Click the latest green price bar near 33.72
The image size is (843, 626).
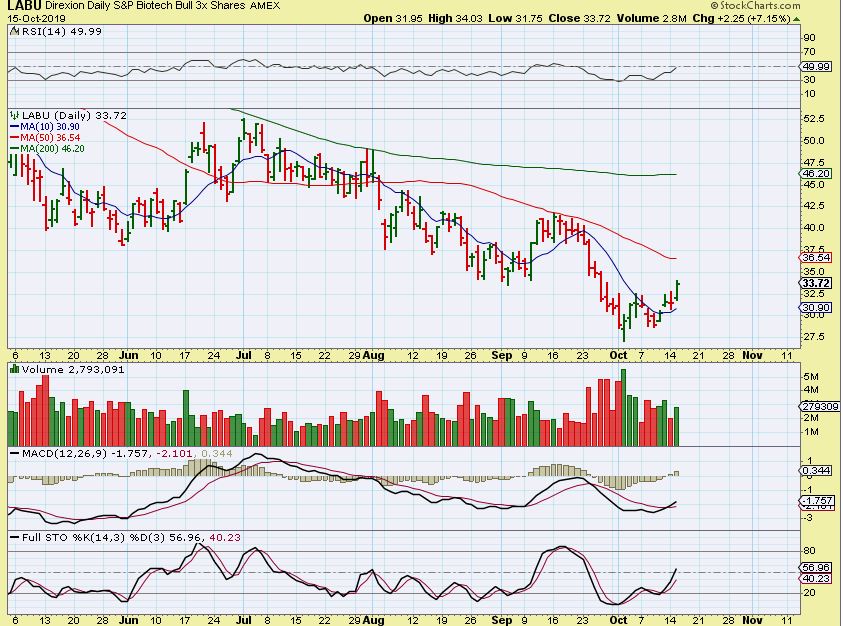677,290
